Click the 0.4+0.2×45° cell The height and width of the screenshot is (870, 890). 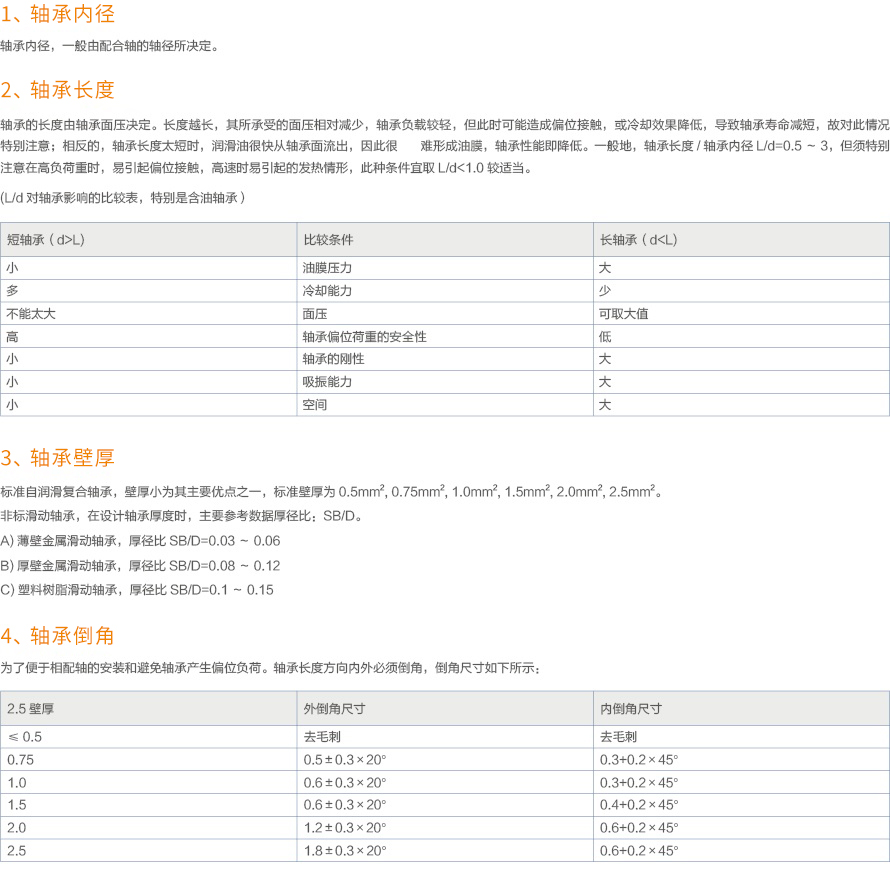point(741,805)
